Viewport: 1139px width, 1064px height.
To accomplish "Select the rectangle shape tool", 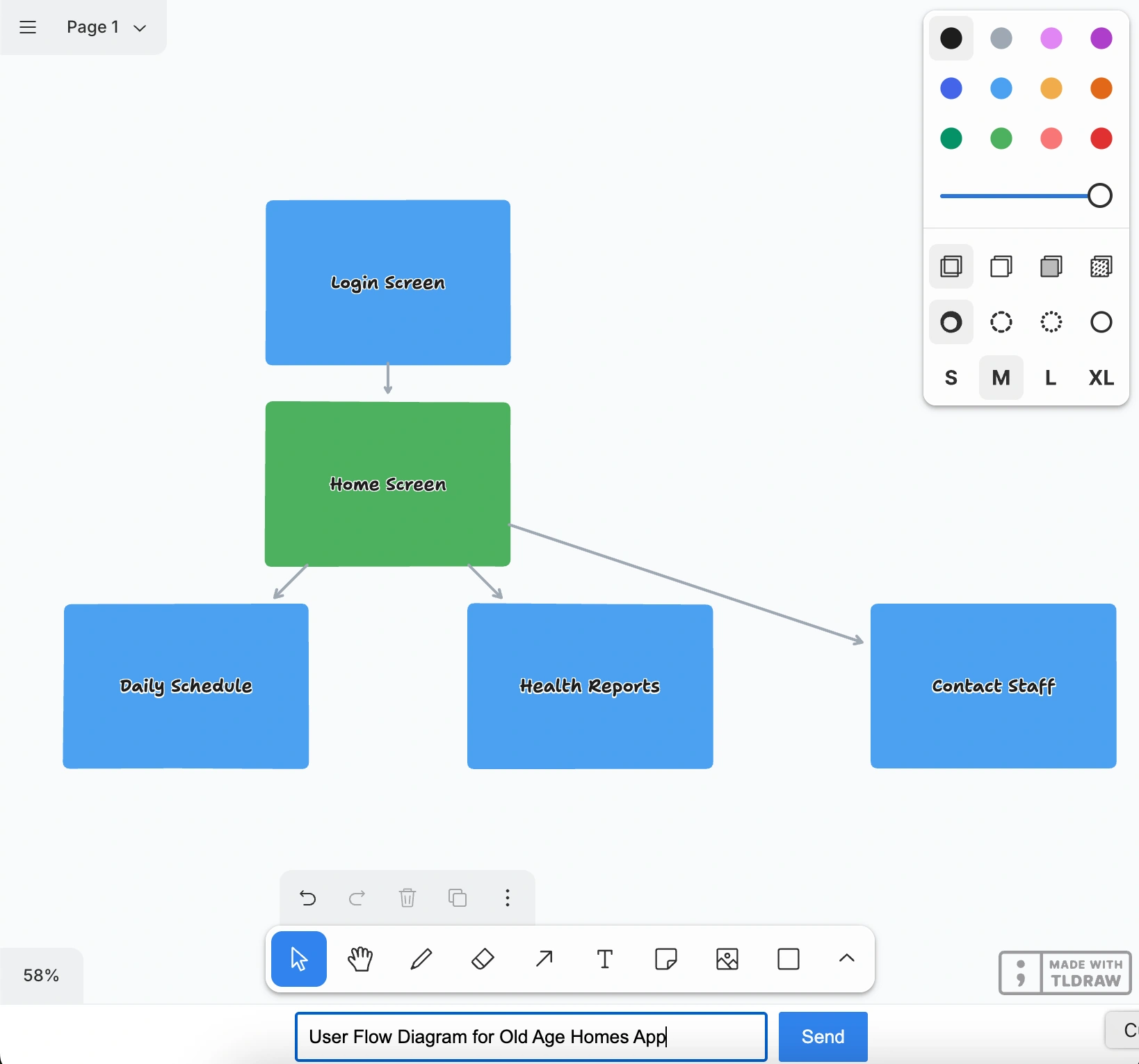I will pos(789,959).
